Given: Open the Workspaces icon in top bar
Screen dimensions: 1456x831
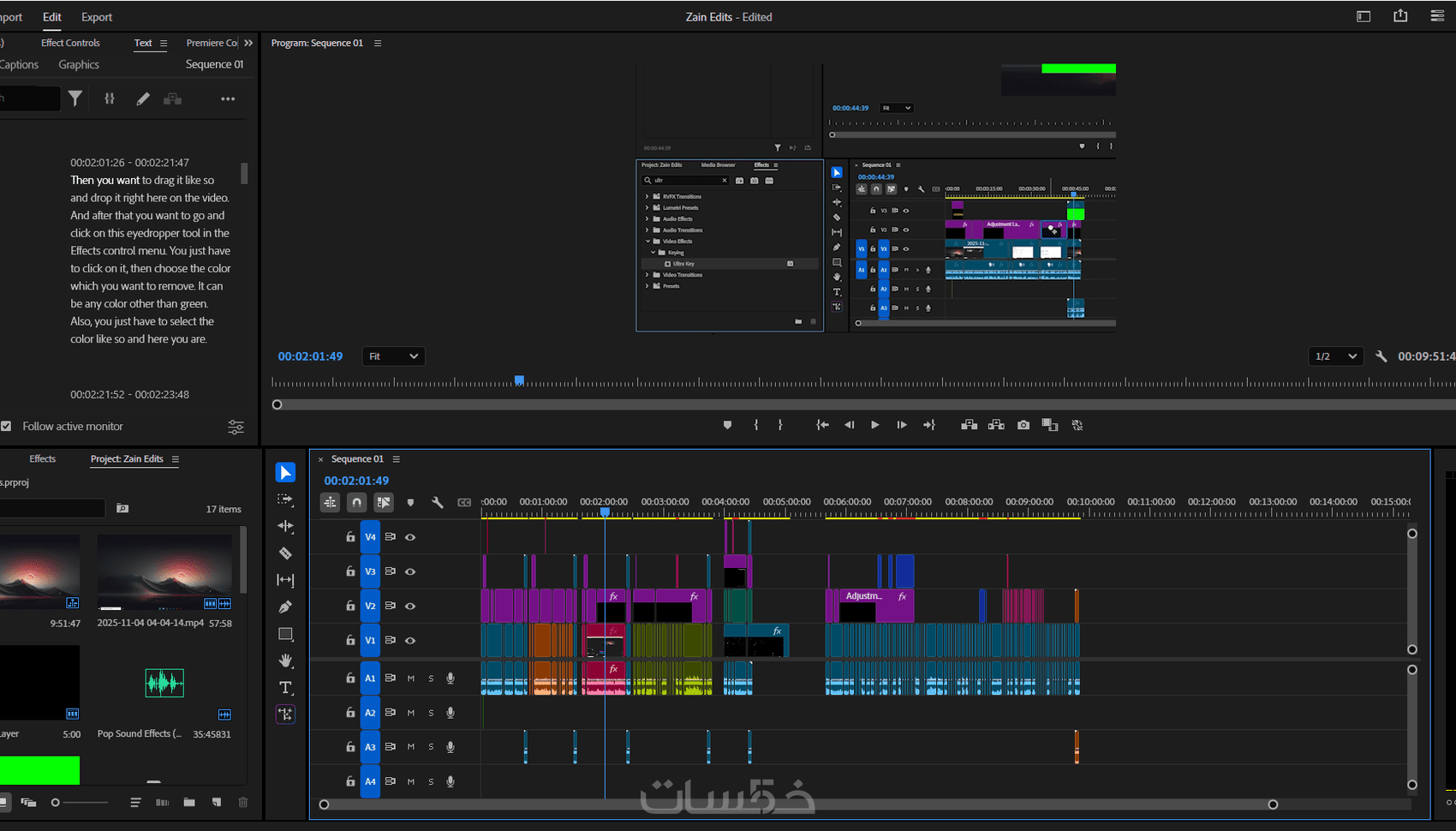Looking at the screenshot, I should click(1364, 16).
